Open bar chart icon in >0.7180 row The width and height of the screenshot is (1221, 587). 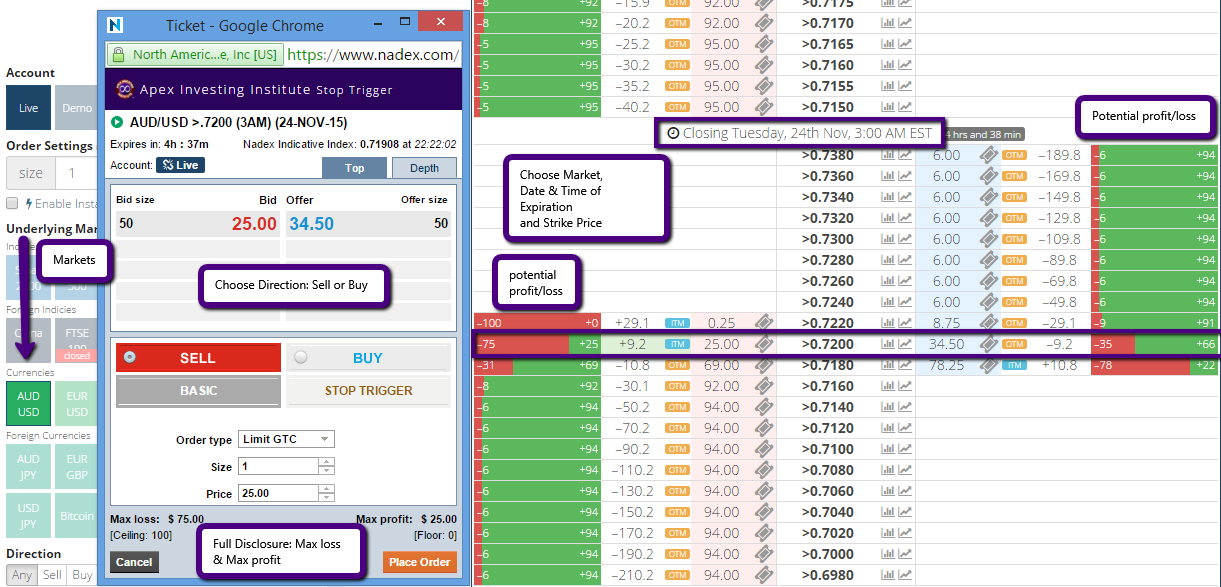887,365
